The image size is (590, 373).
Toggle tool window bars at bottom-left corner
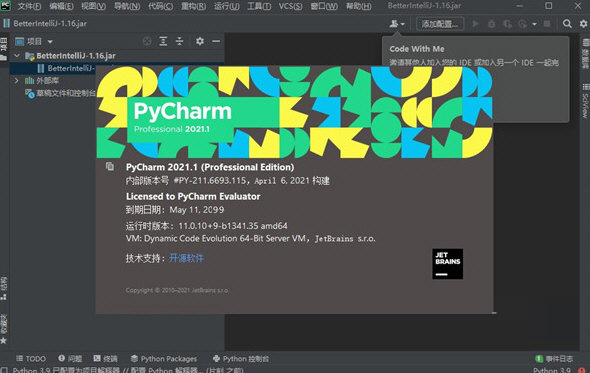click(4, 370)
